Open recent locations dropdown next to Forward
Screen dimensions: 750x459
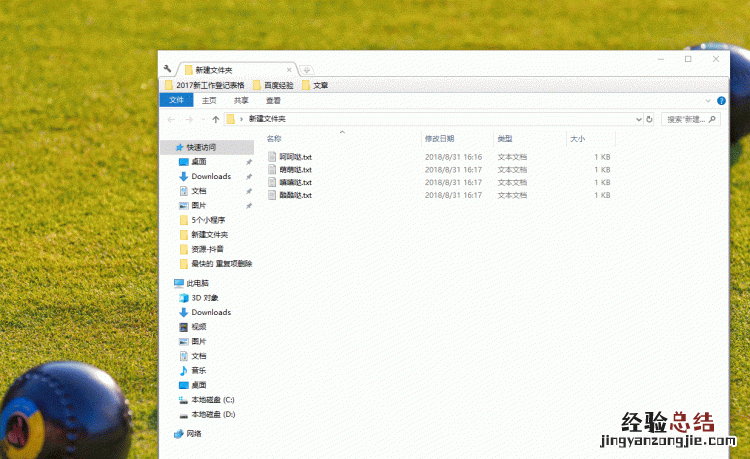coord(203,119)
